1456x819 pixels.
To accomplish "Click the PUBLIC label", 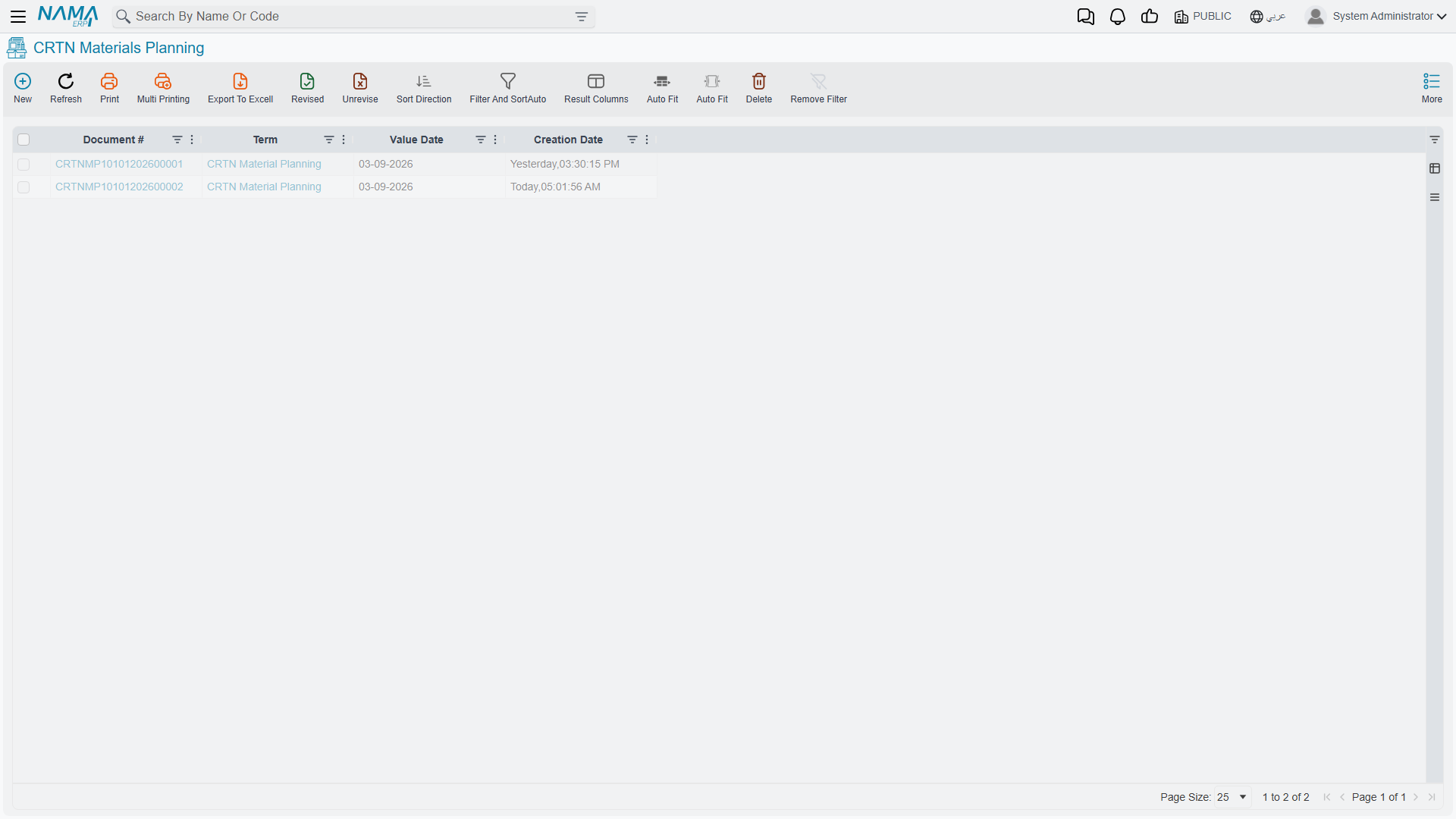I will tap(1212, 16).
